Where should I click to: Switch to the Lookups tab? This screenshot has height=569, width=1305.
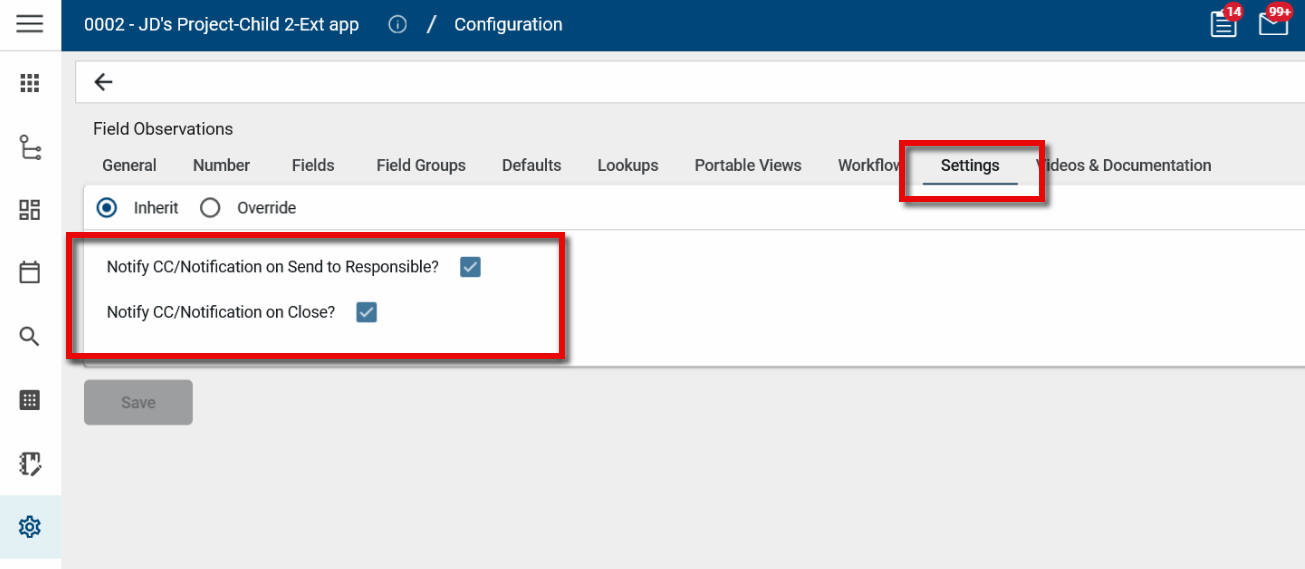point(628,166)
